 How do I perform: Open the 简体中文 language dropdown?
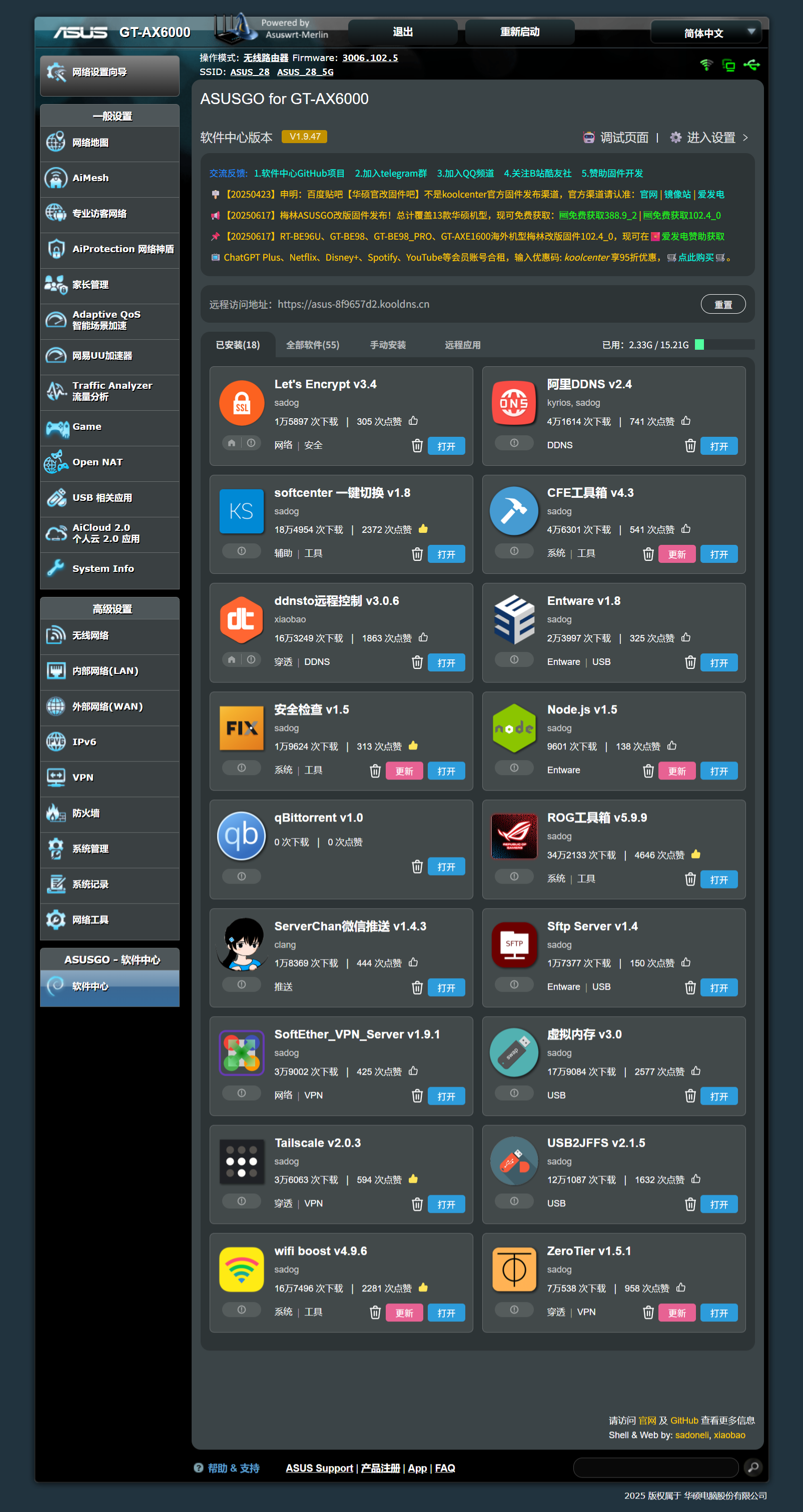tap(705, 33)
